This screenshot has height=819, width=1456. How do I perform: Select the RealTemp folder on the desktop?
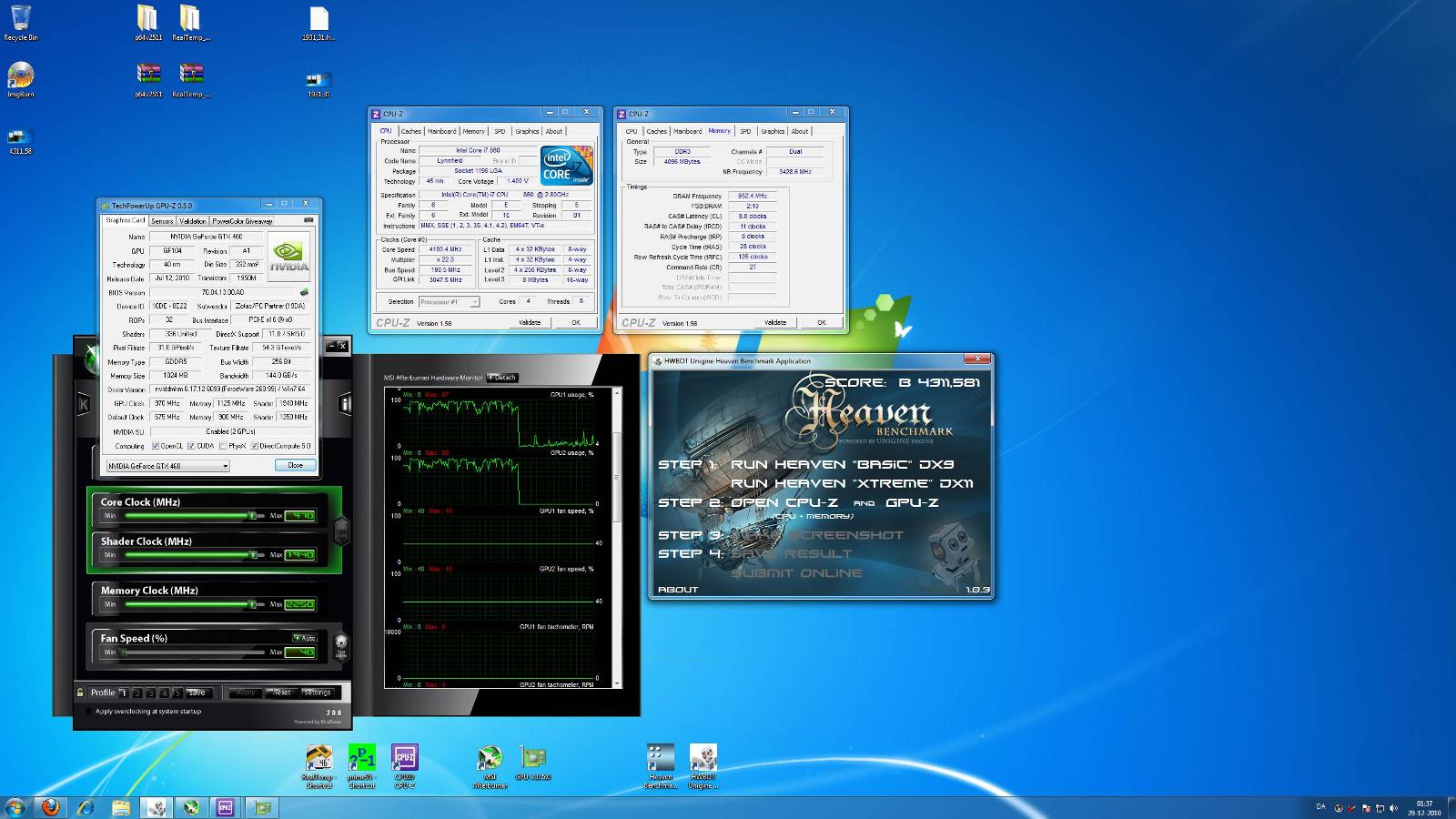(190, 23)
